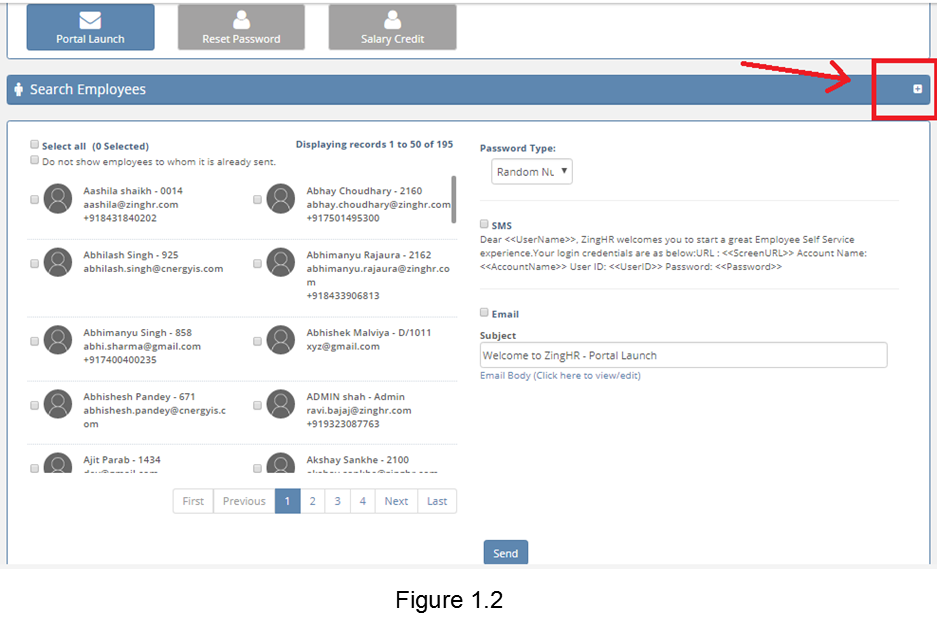Enable the SMS checkbox

click(x=484, y=224)
